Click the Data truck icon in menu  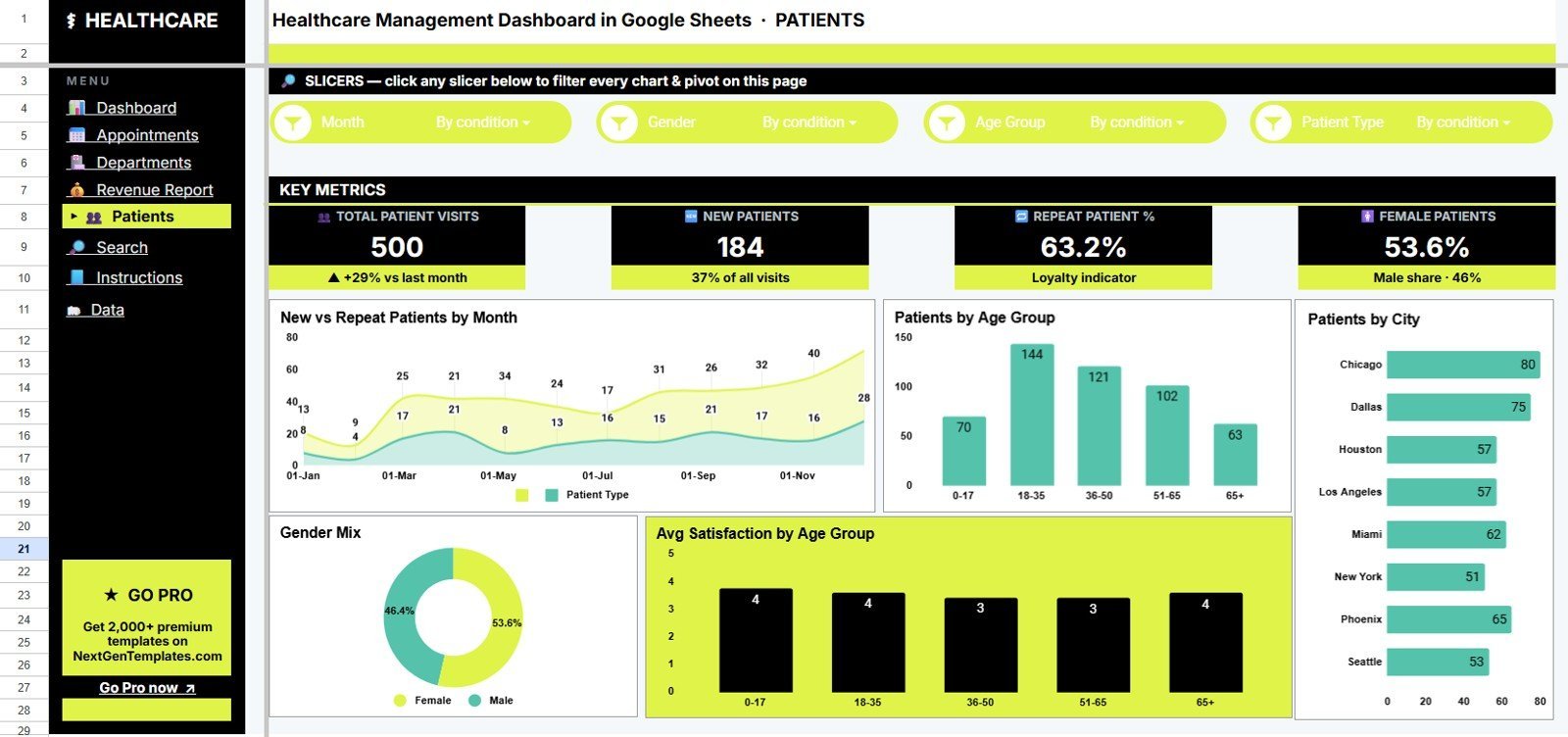click(73, 311)
